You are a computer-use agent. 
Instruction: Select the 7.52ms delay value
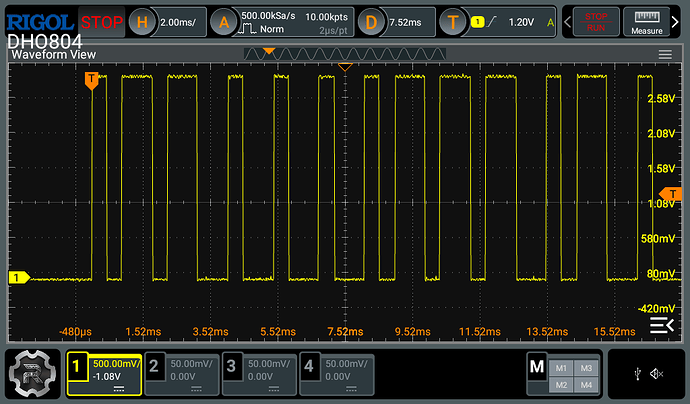point(405,22)
